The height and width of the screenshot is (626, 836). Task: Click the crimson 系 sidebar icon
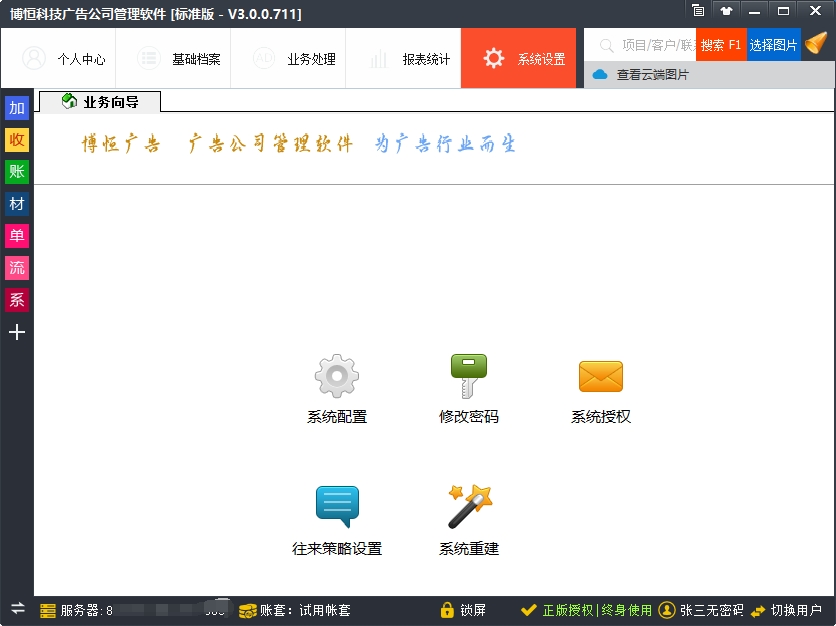tap(17, 300)
